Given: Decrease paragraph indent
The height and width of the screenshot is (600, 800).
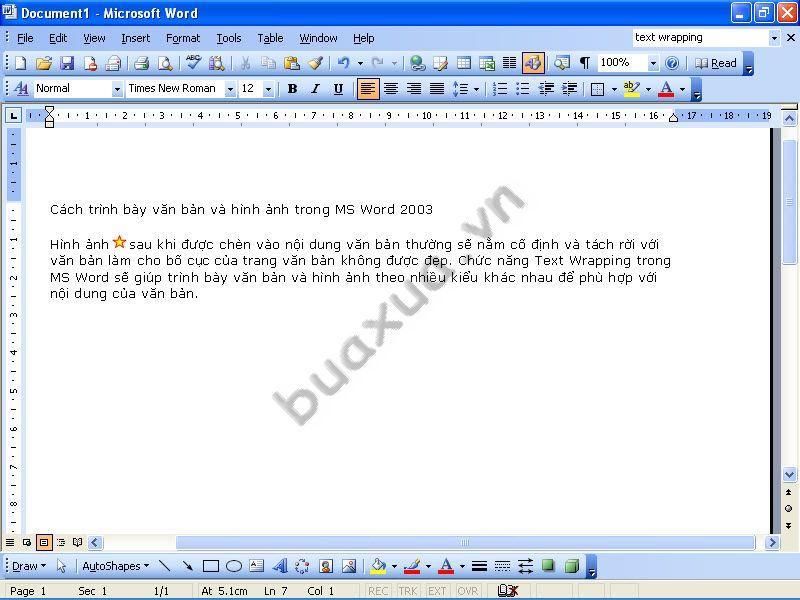Looking at the screenshot, I should coord(546,89).
